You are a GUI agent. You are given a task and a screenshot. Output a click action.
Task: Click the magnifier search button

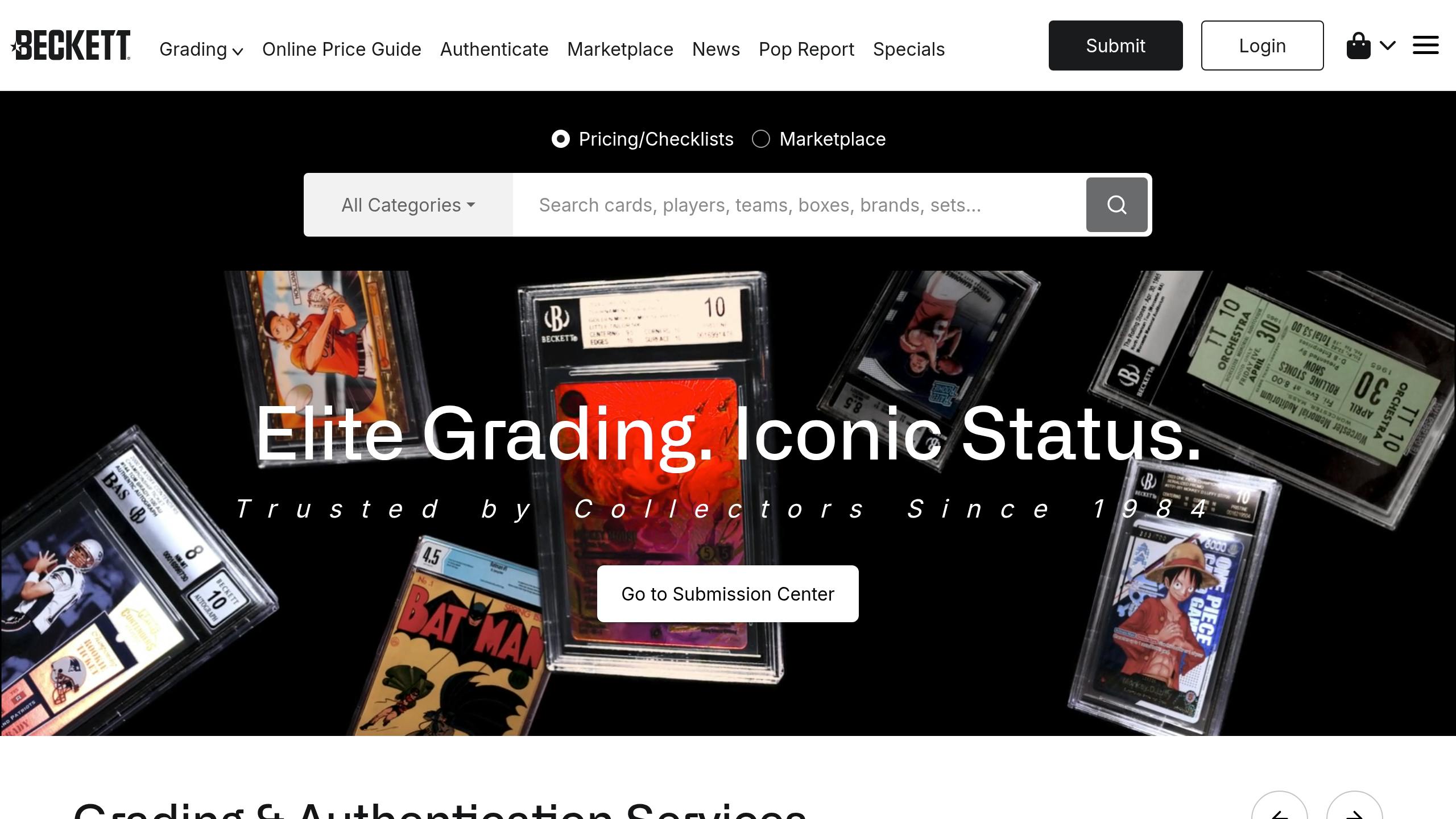click(1116, 205)
